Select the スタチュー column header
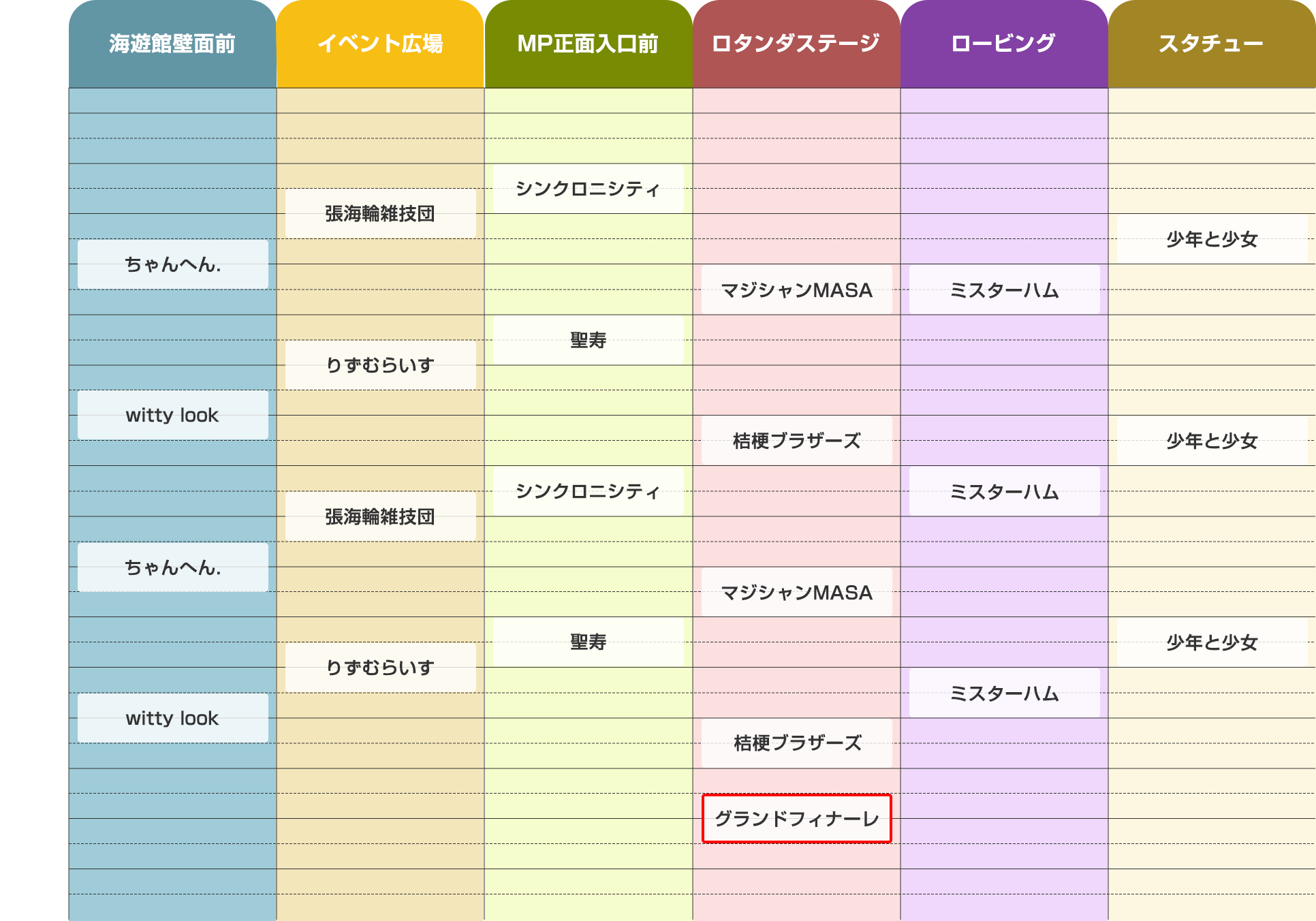1316x921 pixels. [x=1211, y=44]
